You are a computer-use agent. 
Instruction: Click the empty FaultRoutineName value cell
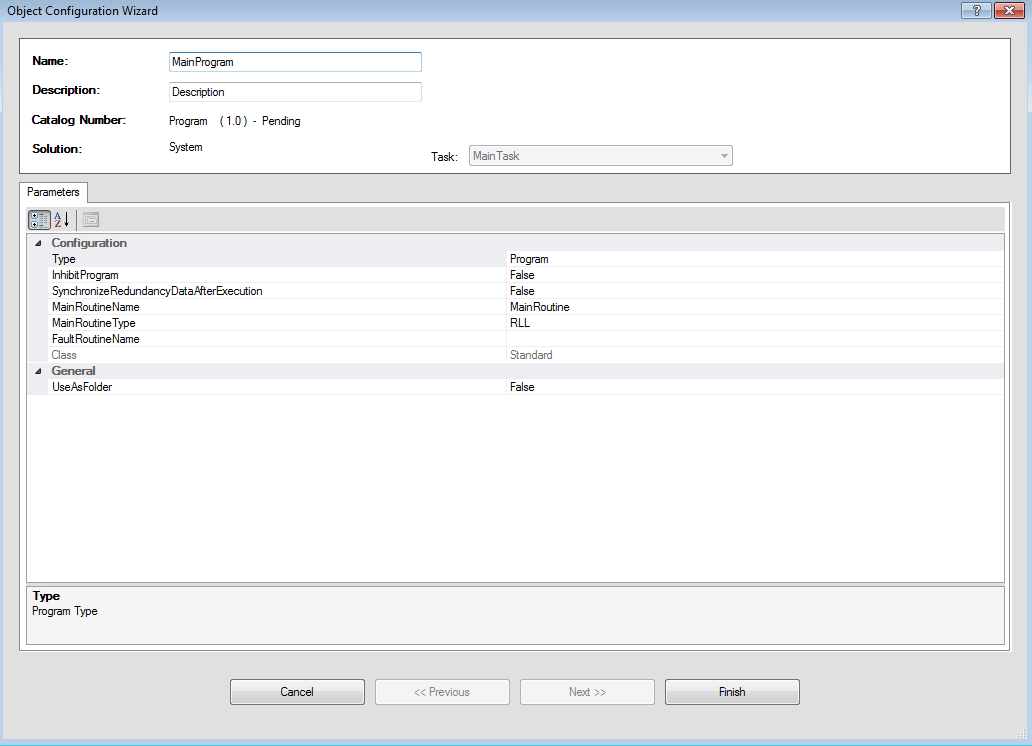pos(756,339)
